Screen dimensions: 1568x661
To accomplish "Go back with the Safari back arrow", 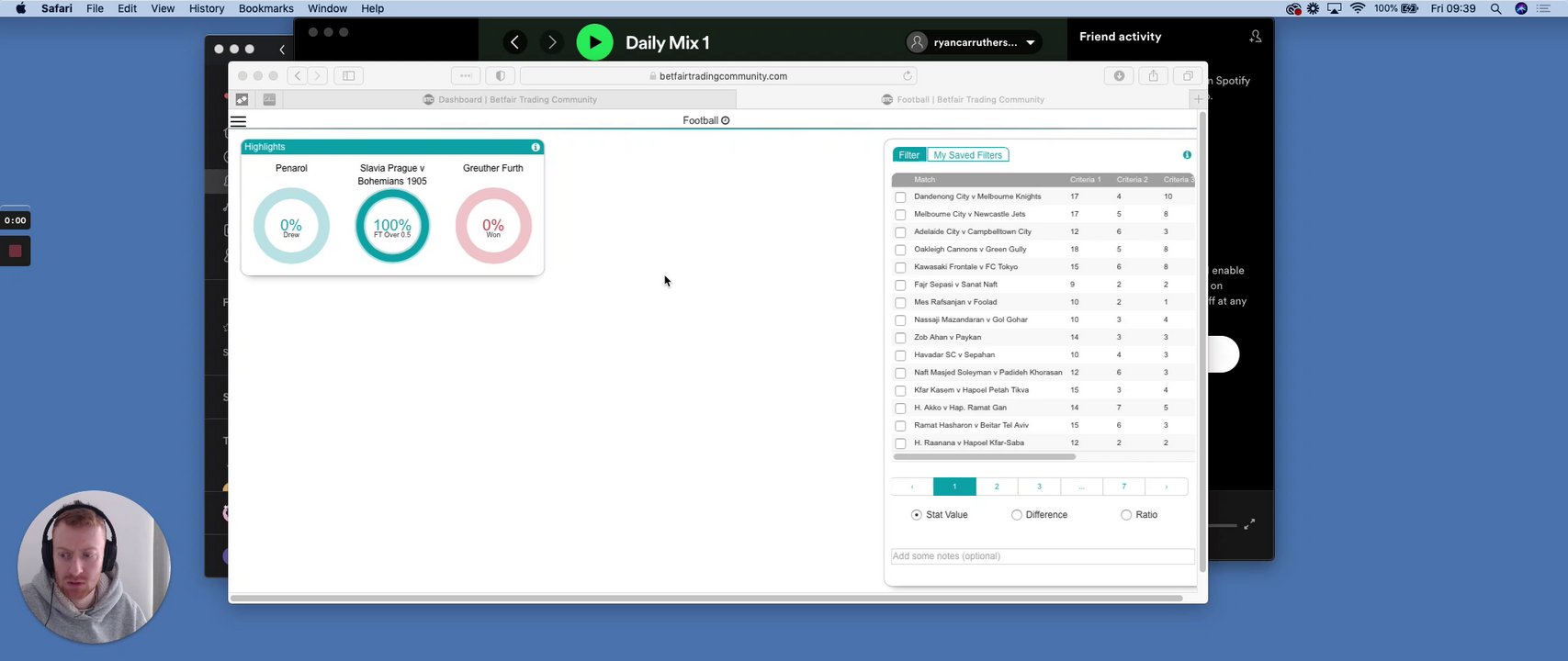I will [298, 76].
